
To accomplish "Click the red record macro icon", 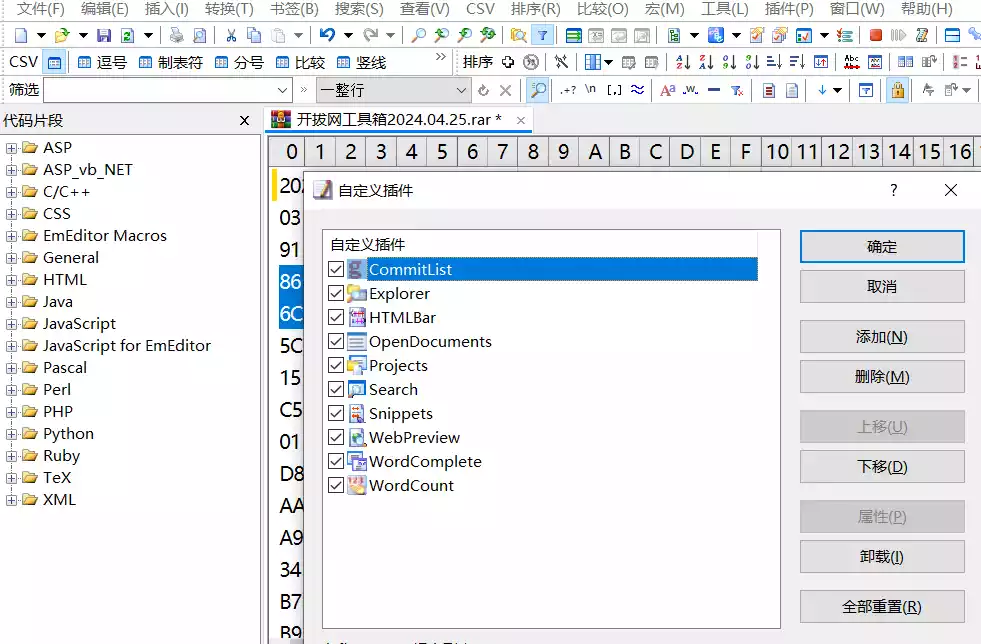I will (x=875, y=35).
